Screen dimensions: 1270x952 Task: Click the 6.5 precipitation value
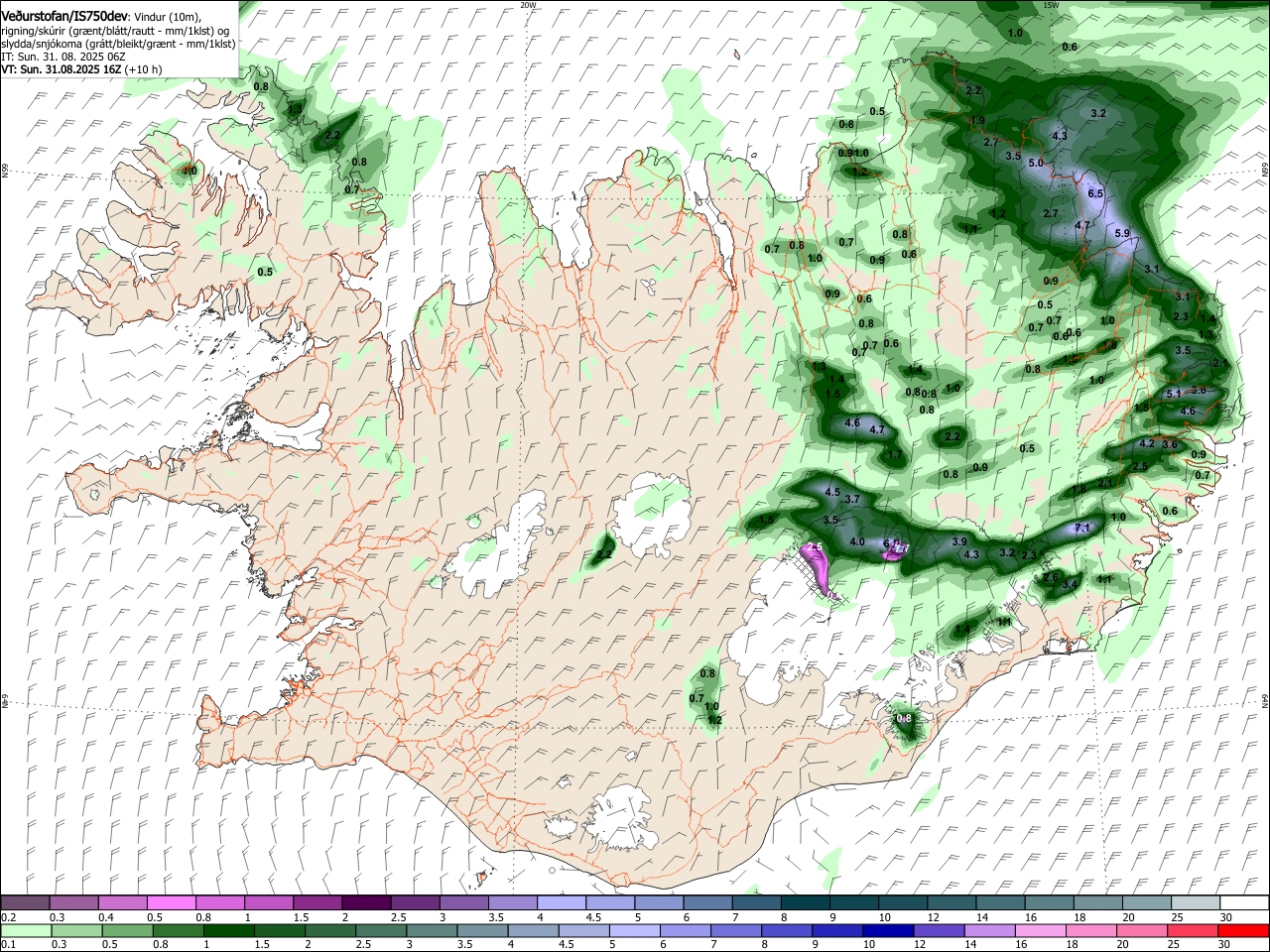coord(1095,194)
